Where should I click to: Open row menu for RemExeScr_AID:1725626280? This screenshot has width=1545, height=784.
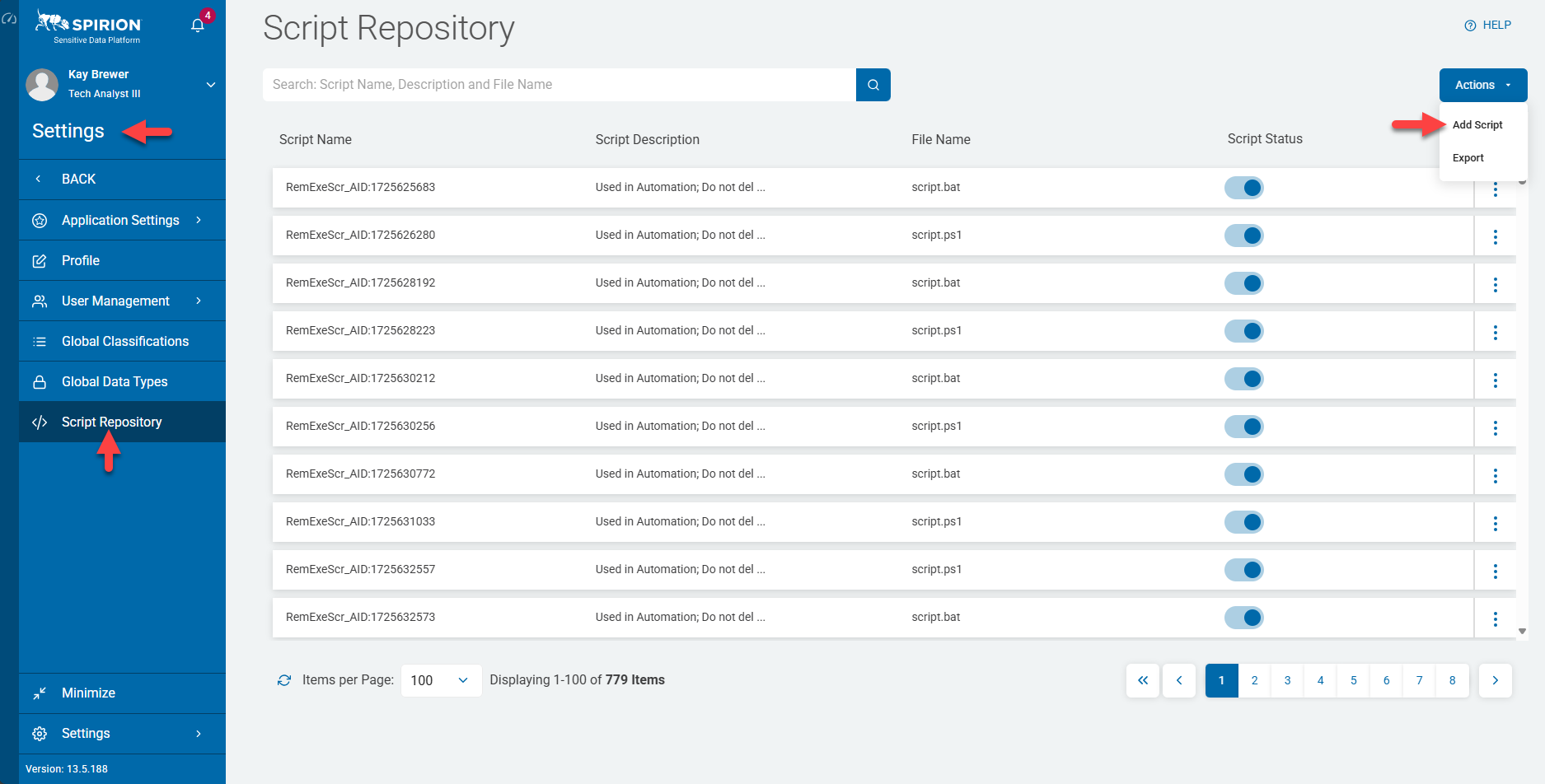[x=1495, y=236]
